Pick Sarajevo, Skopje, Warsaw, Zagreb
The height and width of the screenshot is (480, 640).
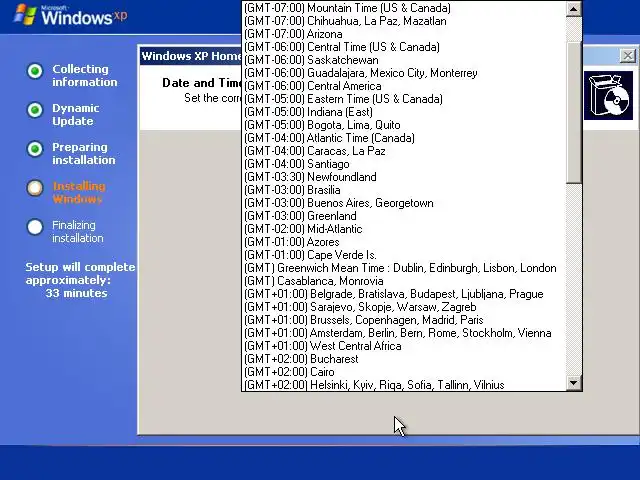(x=404, y=307)
